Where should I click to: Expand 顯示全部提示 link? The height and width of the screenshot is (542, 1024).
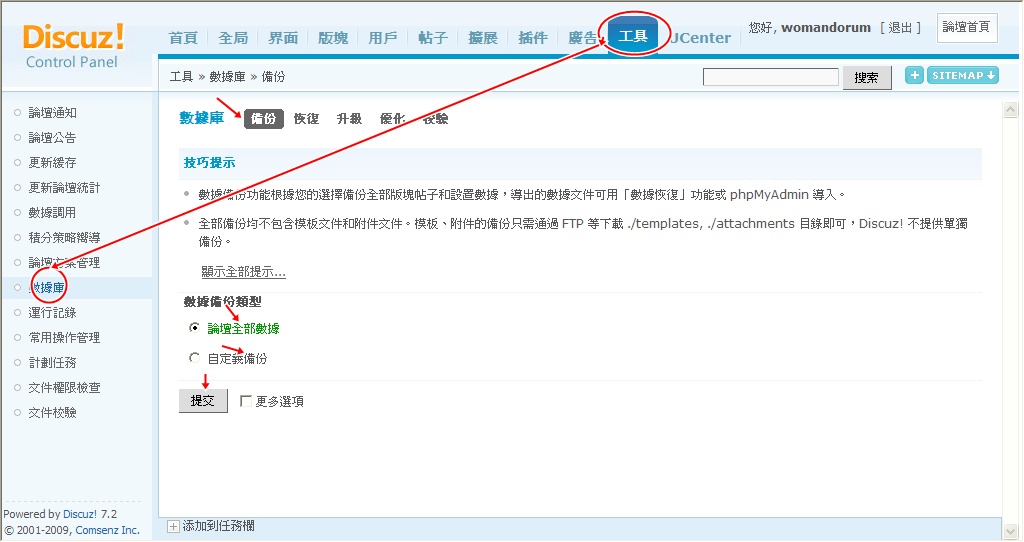pyautogui.click(x=243, y=271)
